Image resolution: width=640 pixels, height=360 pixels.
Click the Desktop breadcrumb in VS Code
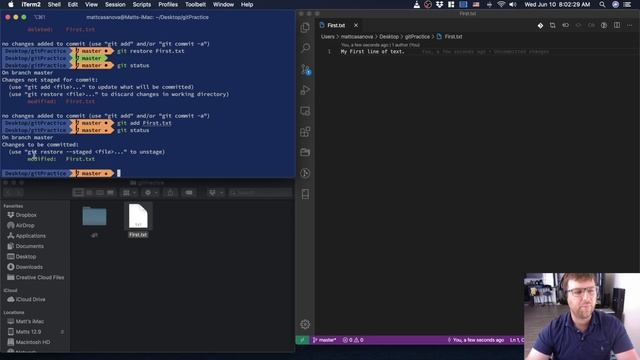389,37
